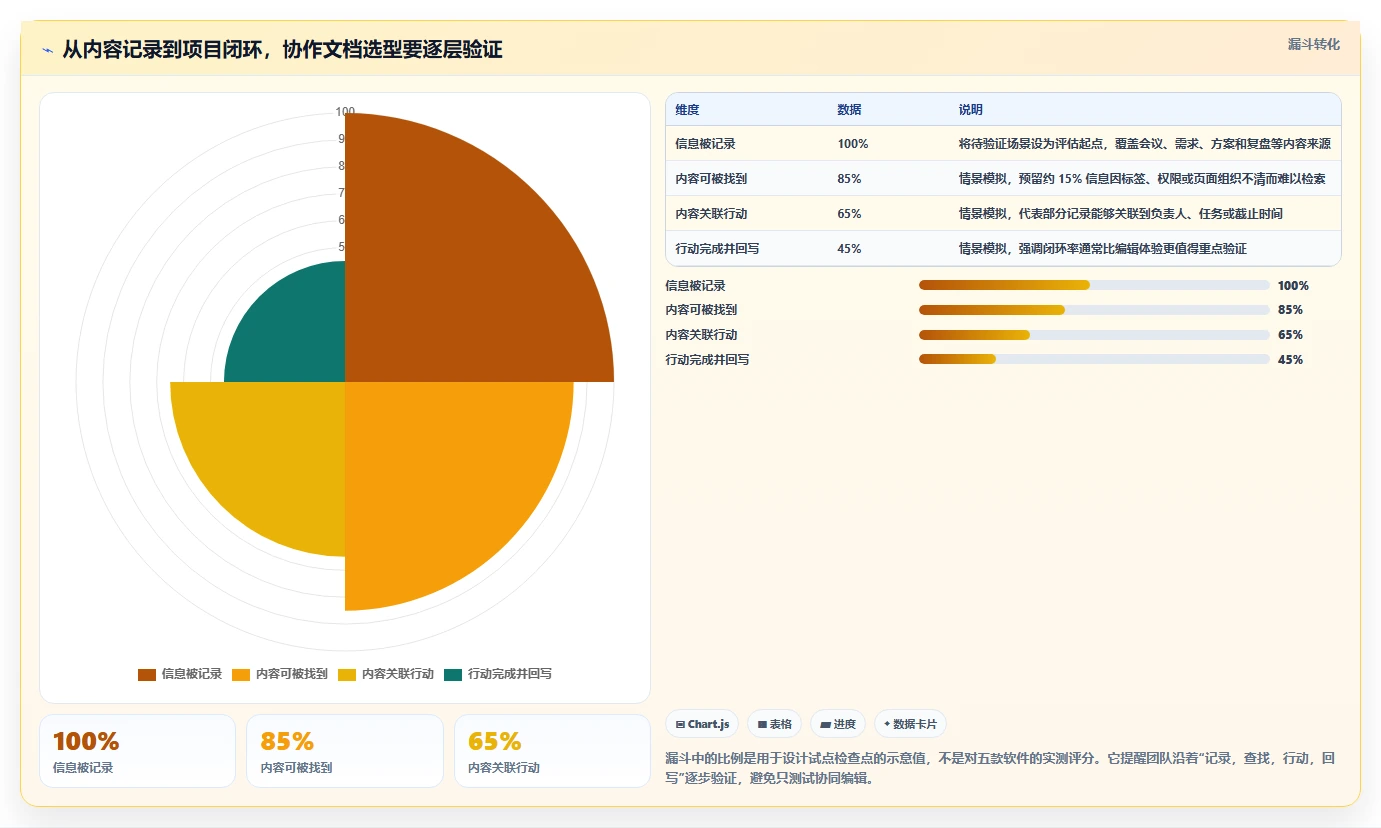The width and height of the screenshot is (1381, 828).
Task: Click the 进度 chip icon
Action: click(826, 724)
